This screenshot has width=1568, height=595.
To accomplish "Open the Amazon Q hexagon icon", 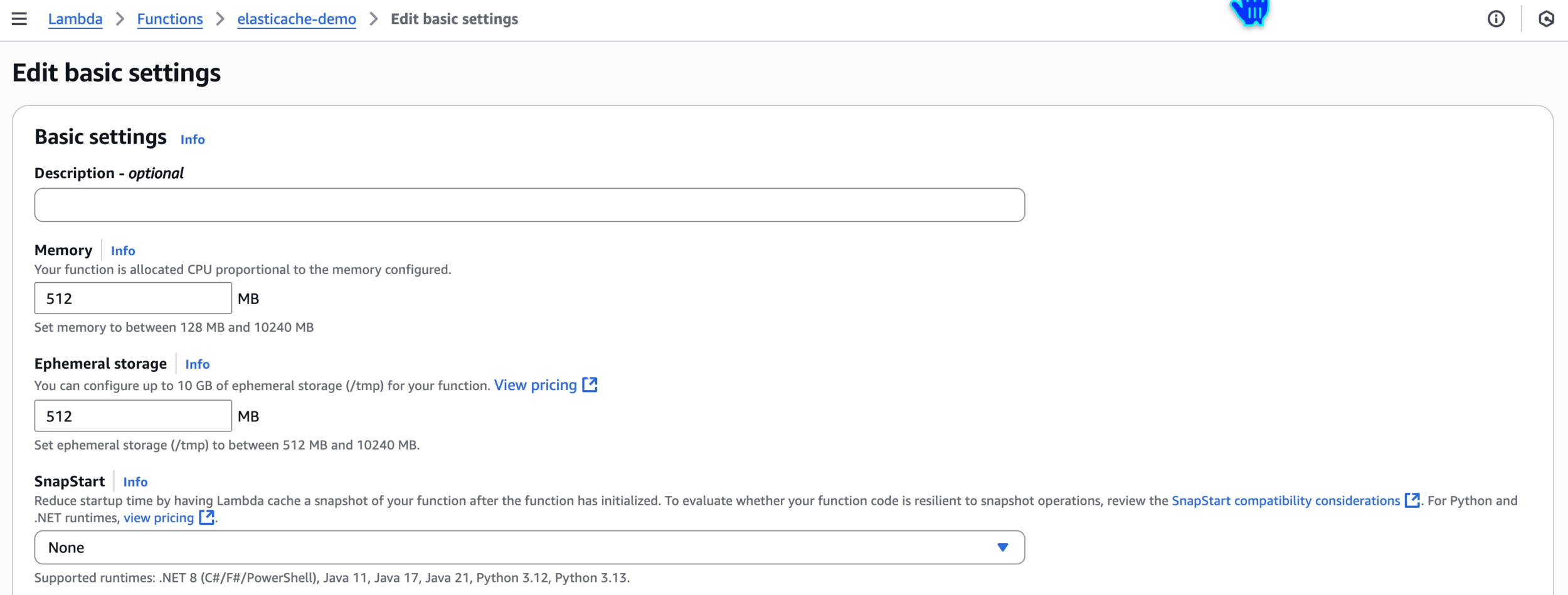I will point(1546,19).
